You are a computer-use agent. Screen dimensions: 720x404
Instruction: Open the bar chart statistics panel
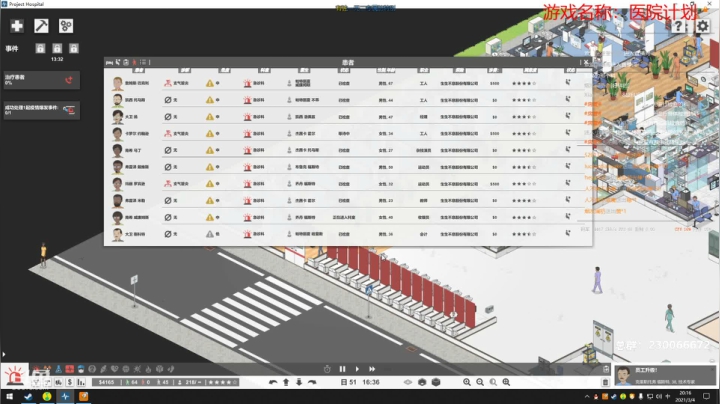81,382
